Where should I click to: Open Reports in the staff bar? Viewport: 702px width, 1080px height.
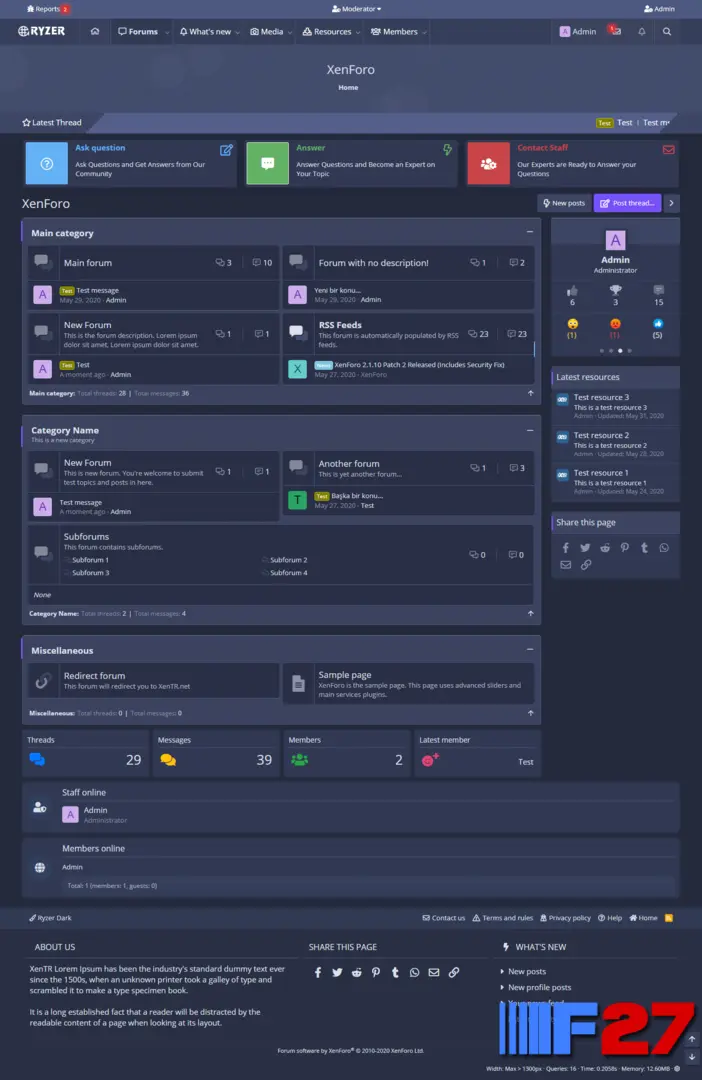tap(48, 9)
